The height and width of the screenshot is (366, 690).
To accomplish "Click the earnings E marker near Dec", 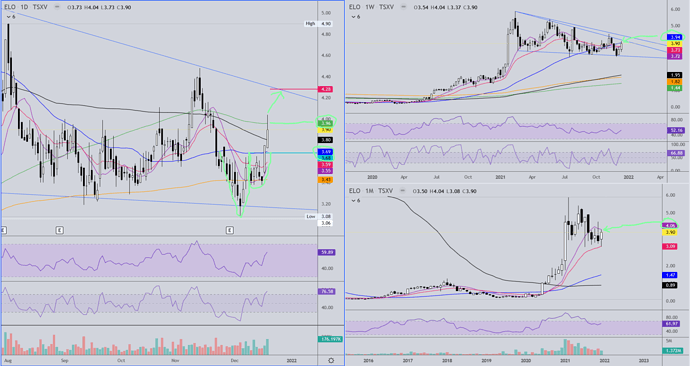I will 230,230.
